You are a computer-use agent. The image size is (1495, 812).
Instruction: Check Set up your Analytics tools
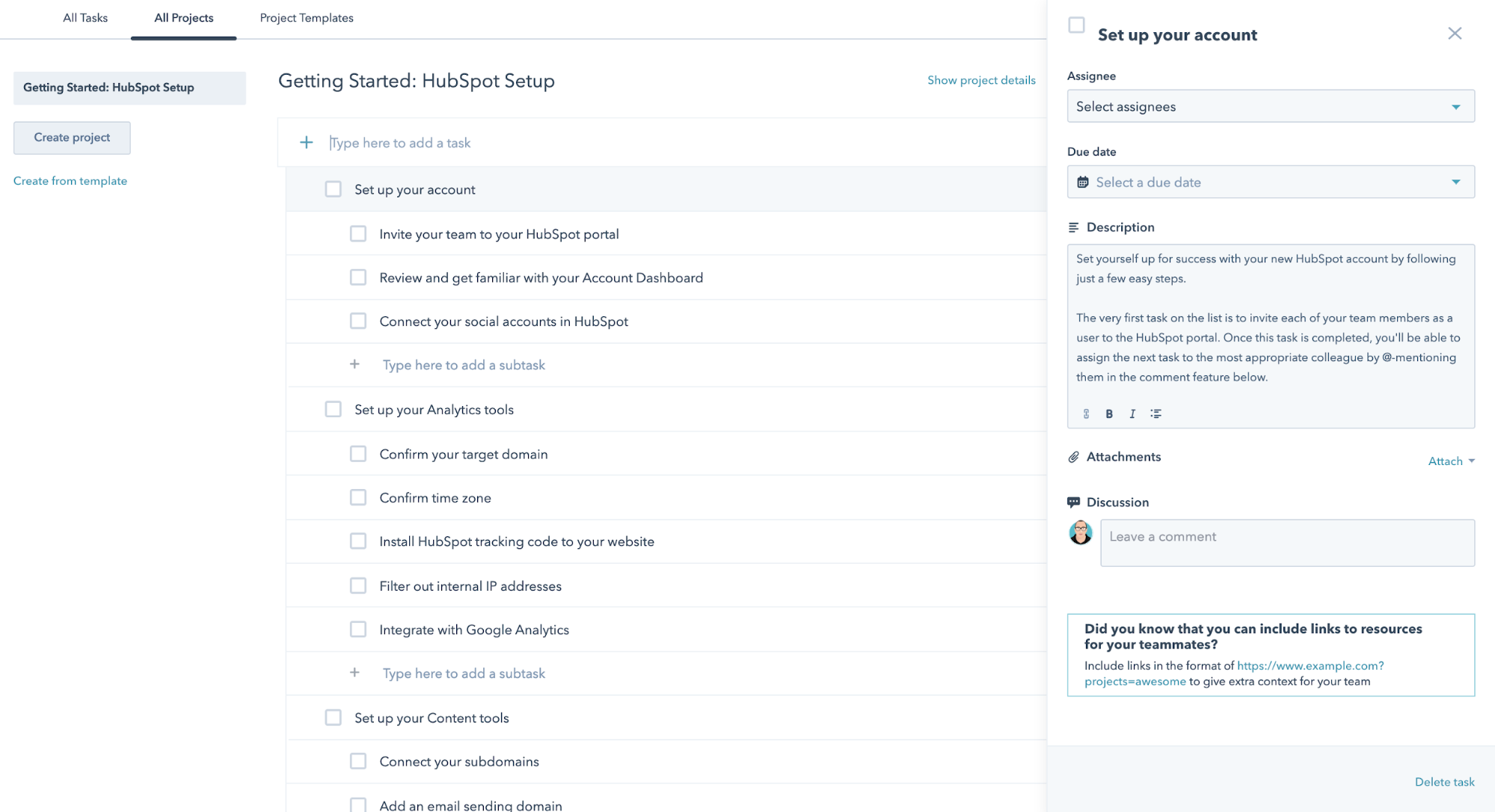333,409
